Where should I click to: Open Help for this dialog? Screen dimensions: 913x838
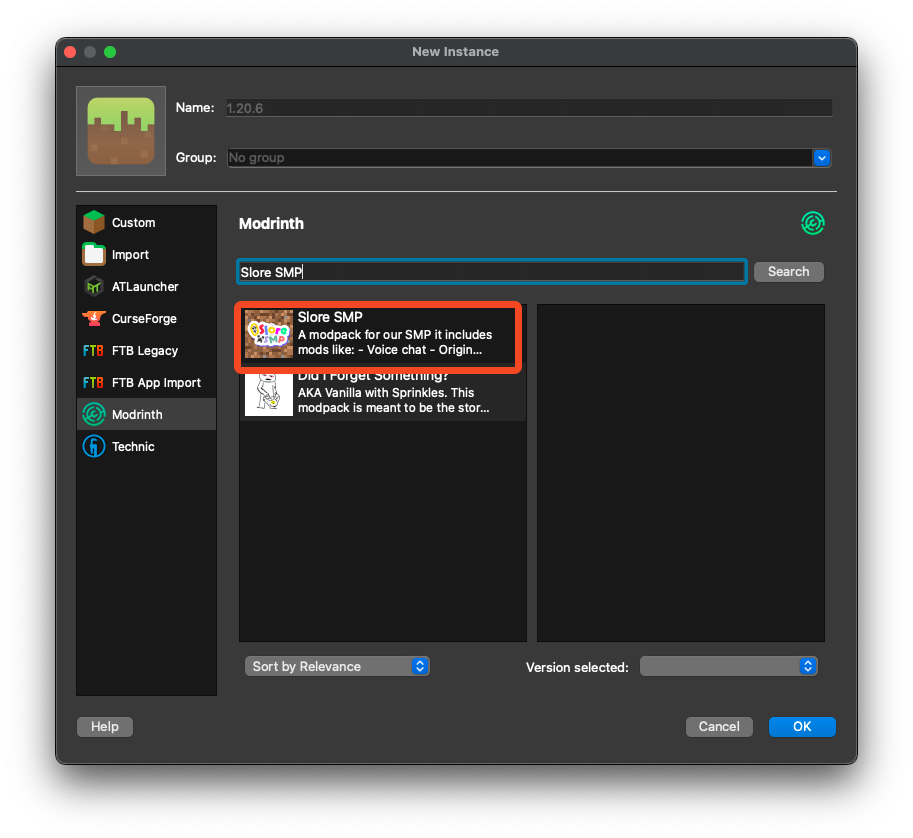pos(105,726)
